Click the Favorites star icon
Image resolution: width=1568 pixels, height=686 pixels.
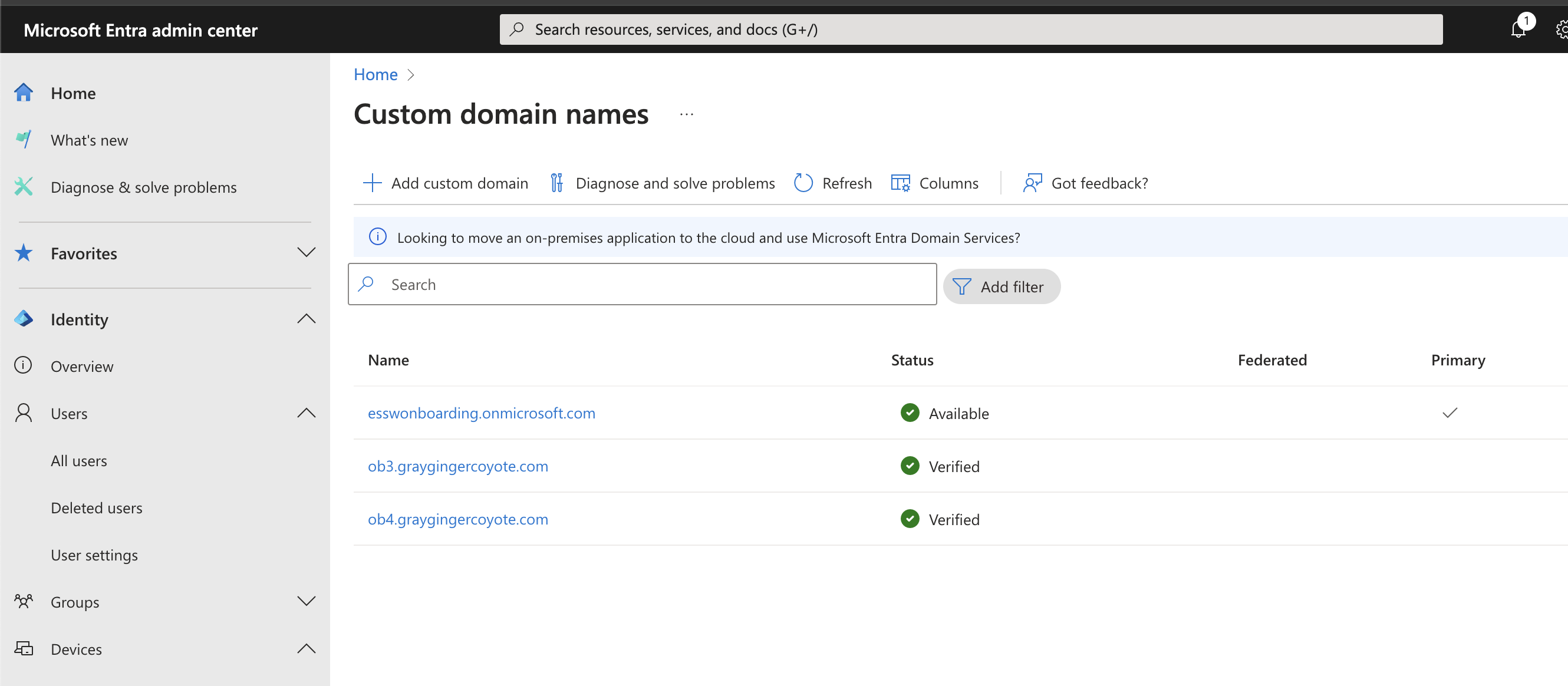[23, 253]
